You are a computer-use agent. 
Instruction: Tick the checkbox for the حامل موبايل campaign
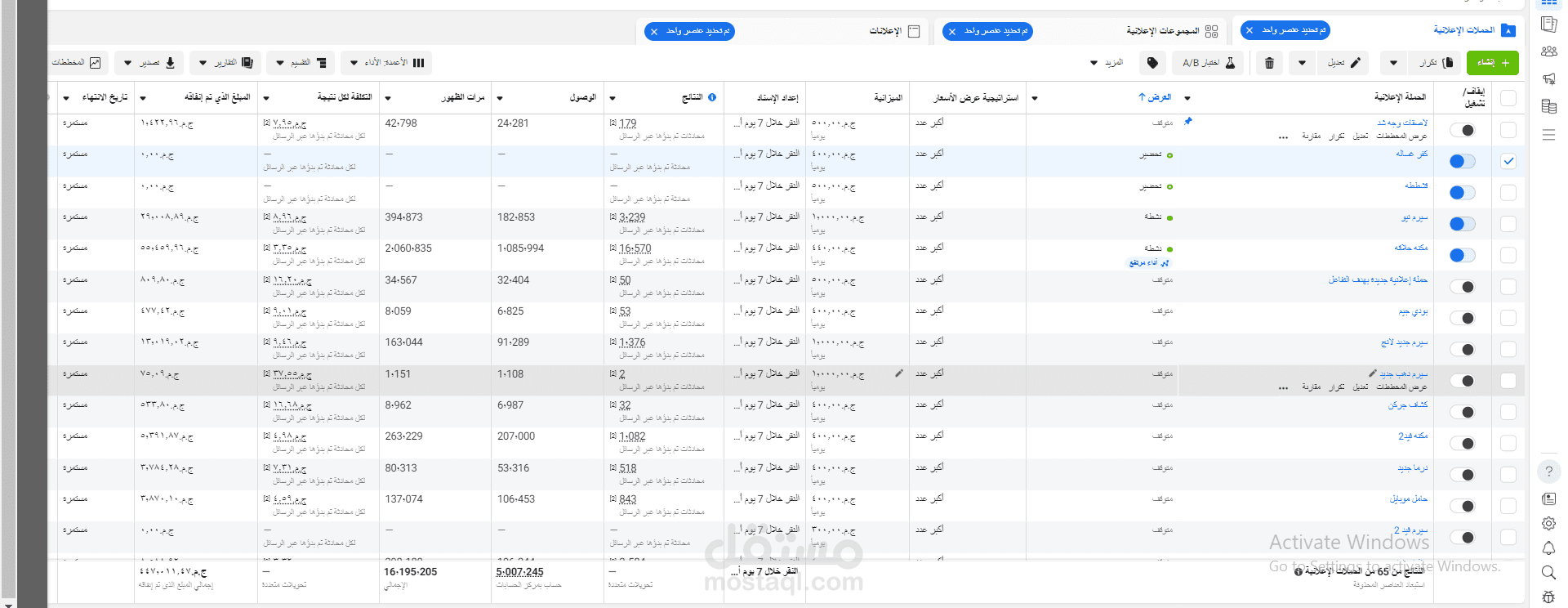click(1508, 506)
